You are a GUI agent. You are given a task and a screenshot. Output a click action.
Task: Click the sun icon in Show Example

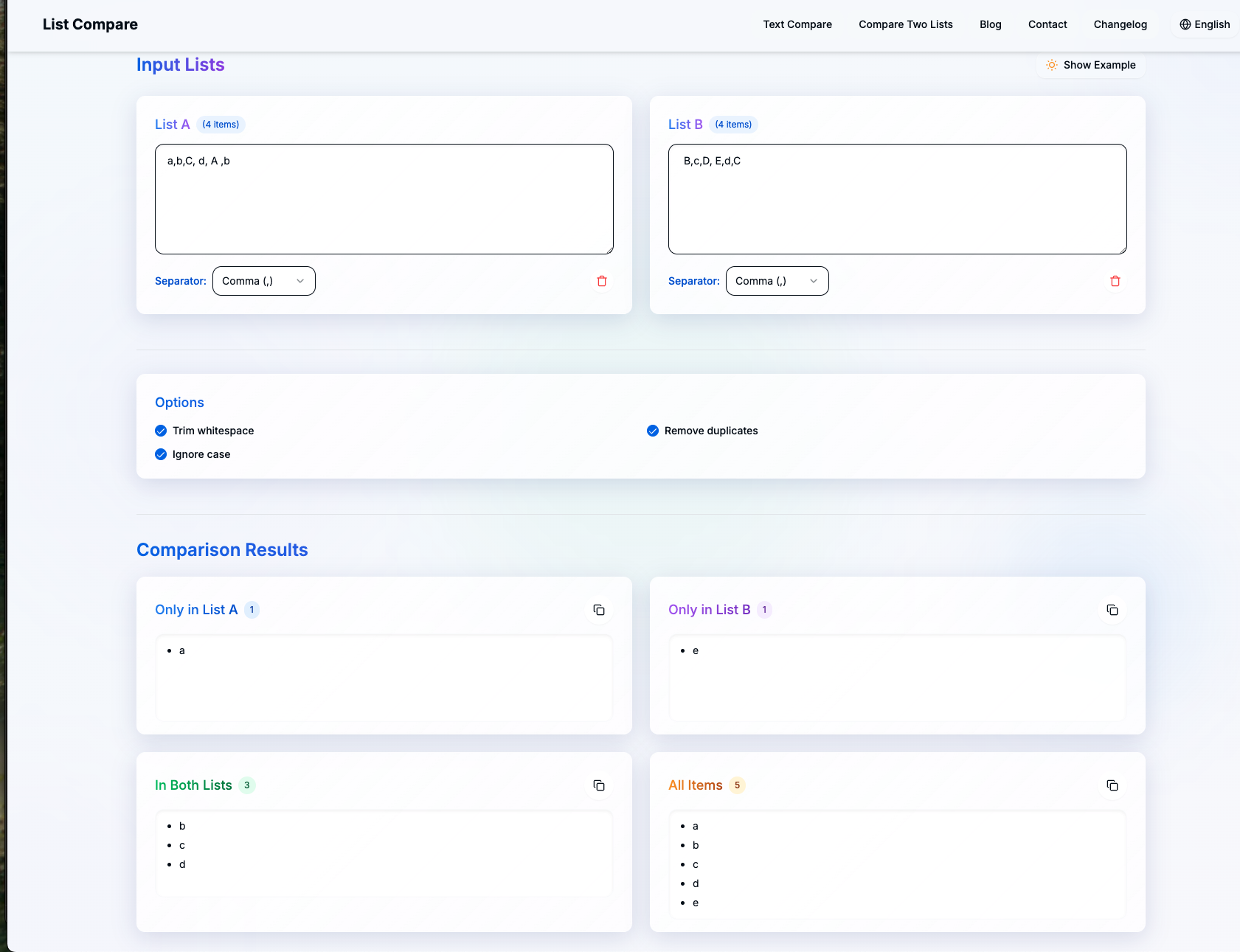click(1051, 65)
